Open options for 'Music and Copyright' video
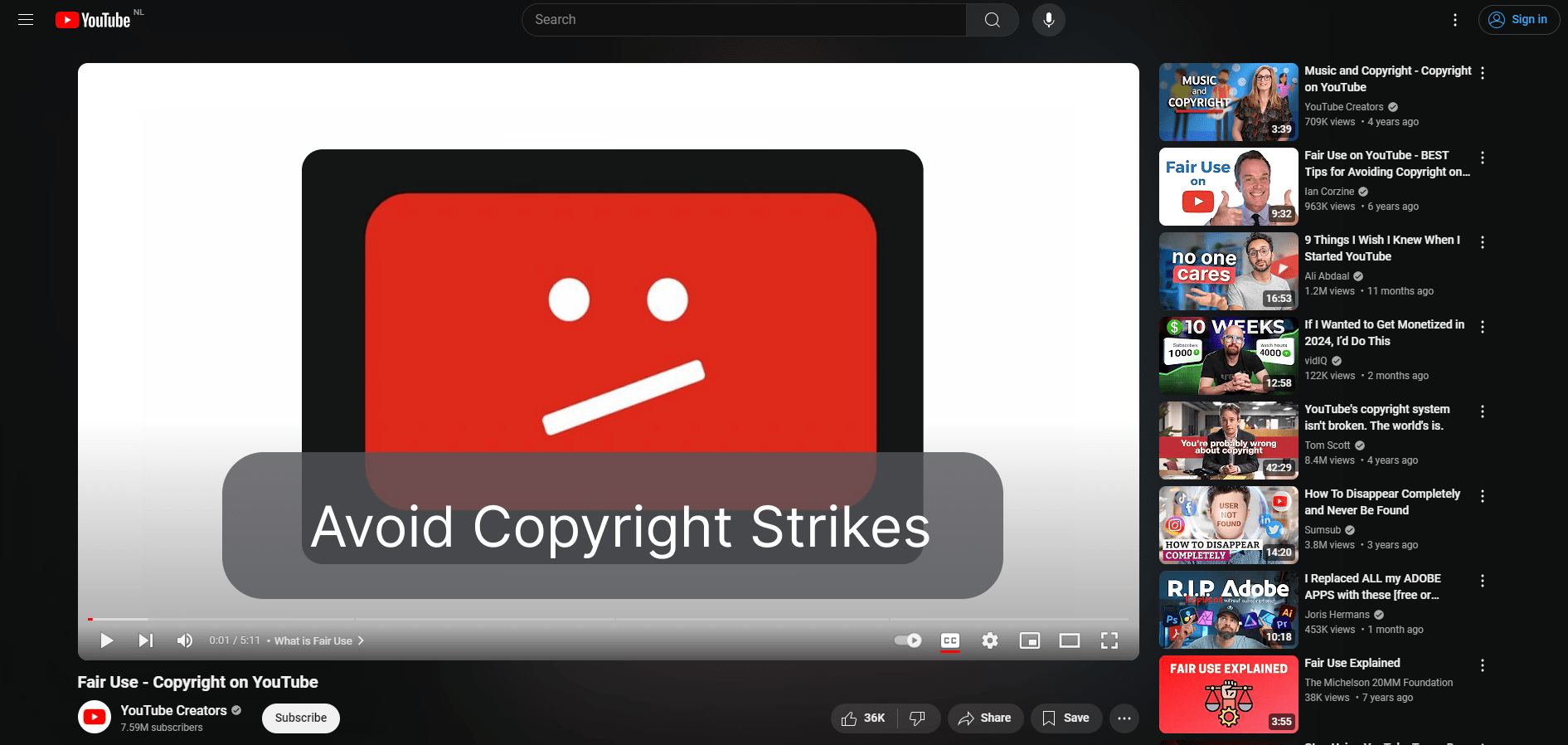 [1483, 73]
